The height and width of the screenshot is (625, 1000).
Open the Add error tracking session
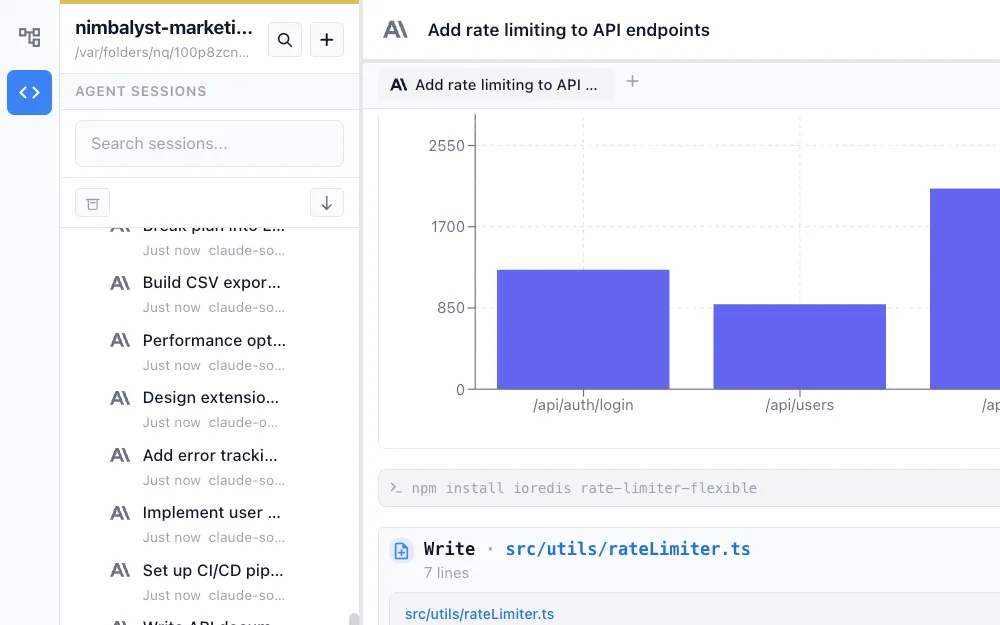pyautogui.click(x=210, y=456)
